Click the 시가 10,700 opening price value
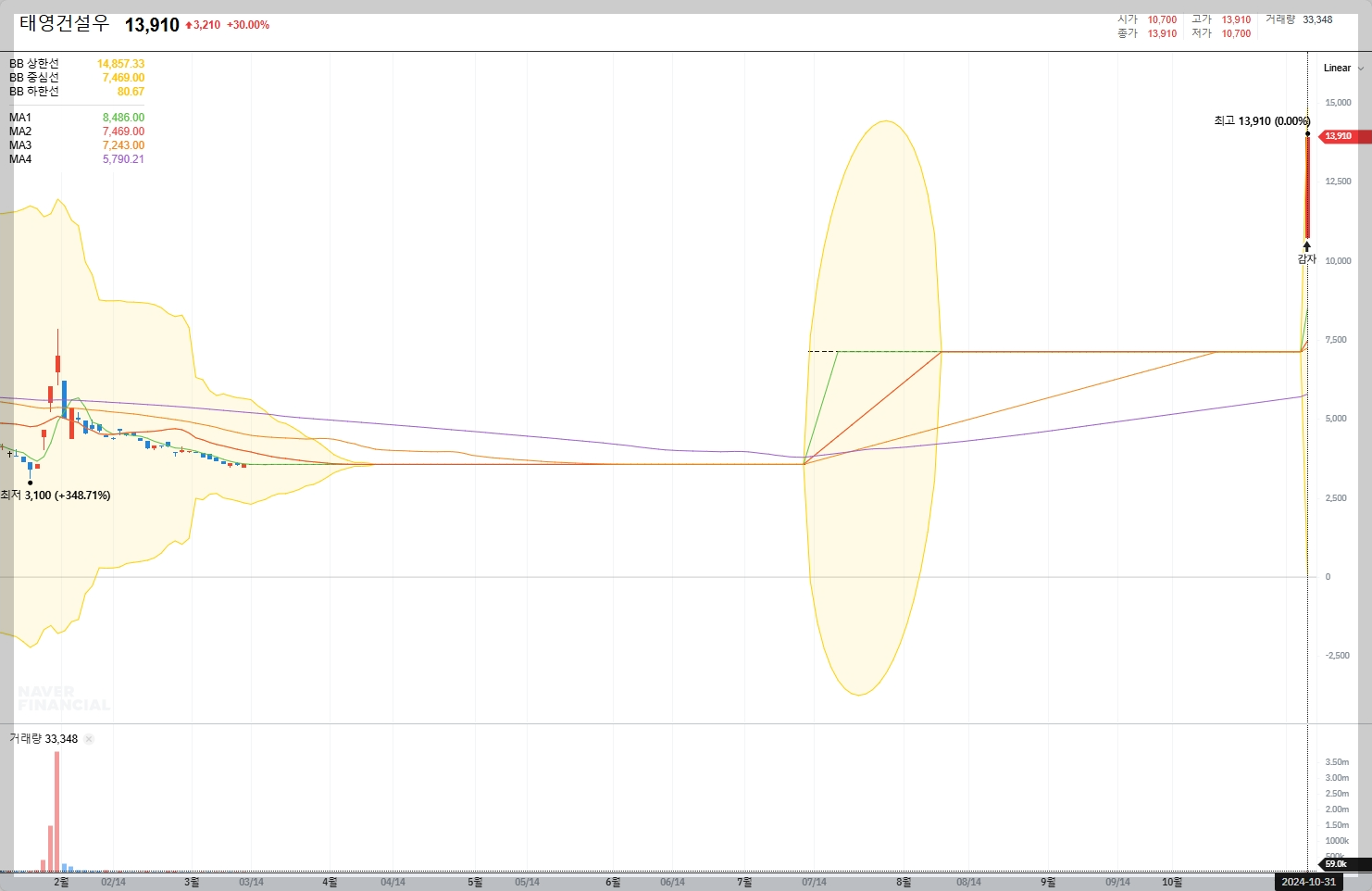The image size is (1372, 891). pyautogui.click(x=1162, y=19)
